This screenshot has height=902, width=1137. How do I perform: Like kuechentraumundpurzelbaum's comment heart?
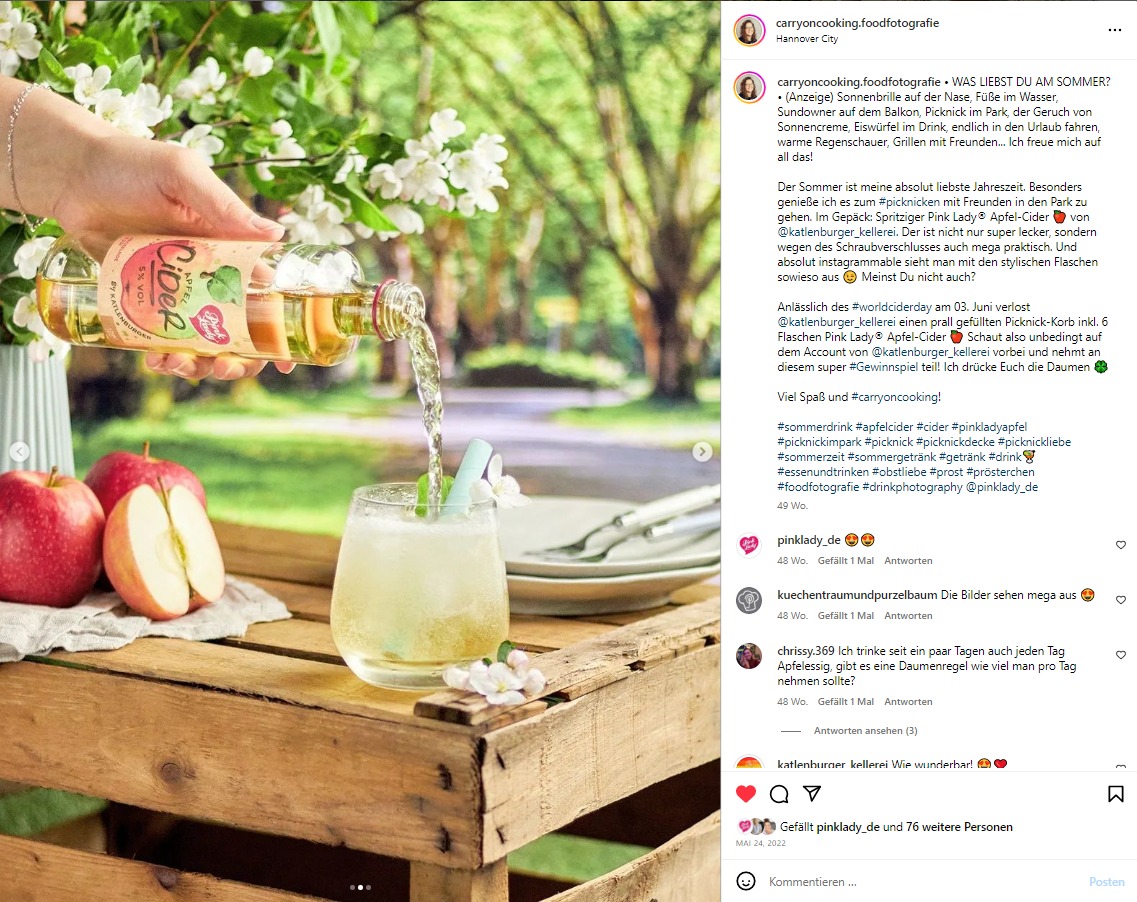tap(1120, 600)
